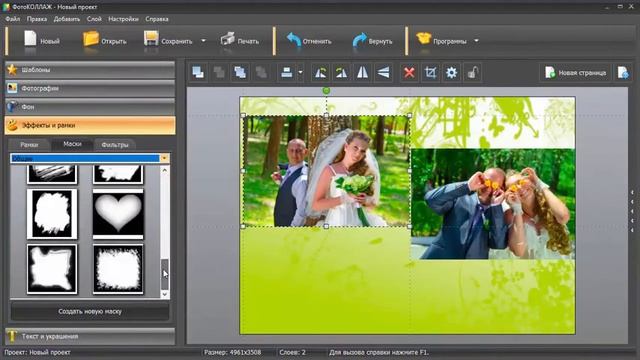Open the Добавить menu
The image size is (640, 360).
67,19
